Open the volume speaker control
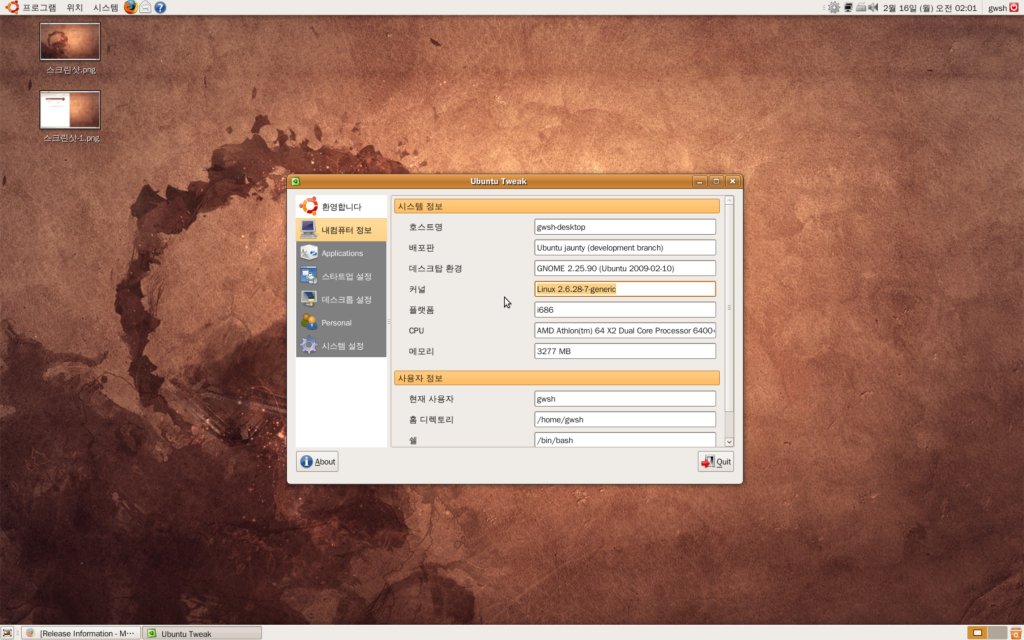The image size is (1024, 640). (x=873, y=7)
